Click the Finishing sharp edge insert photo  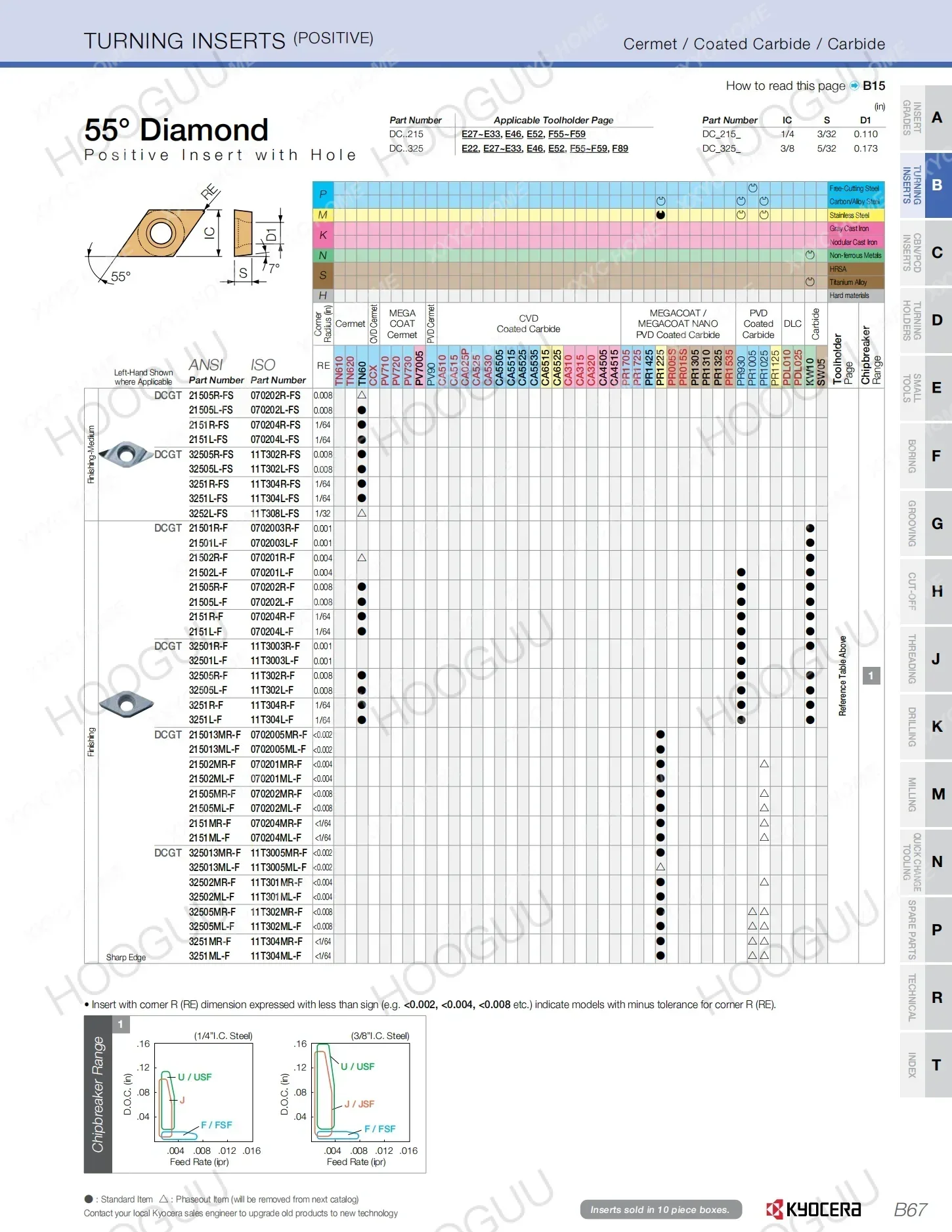[126, 704]
